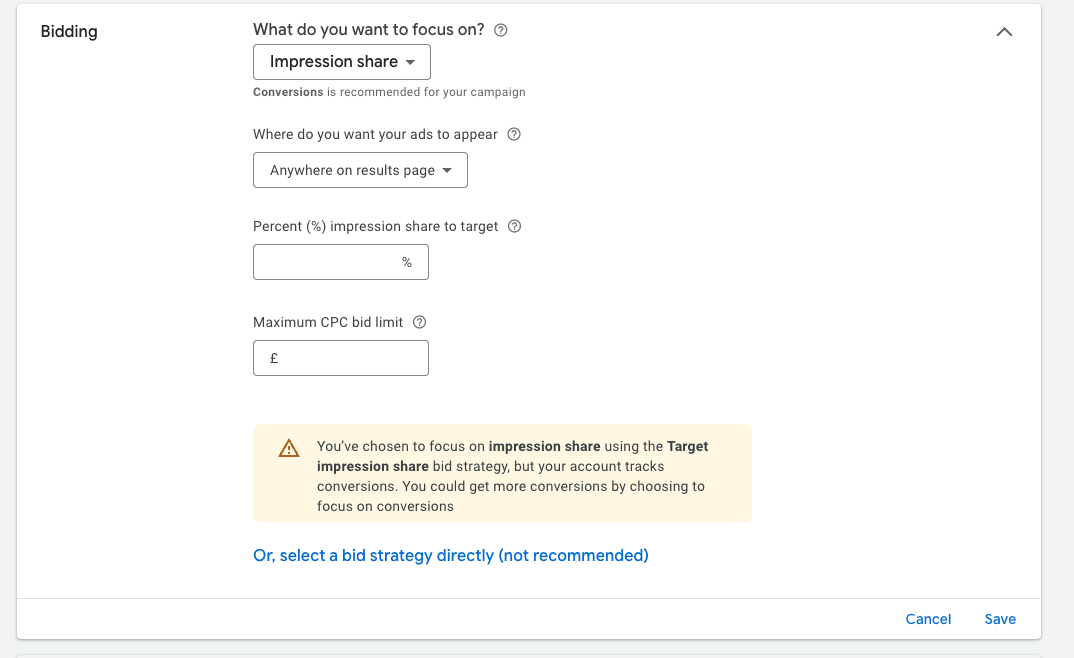The image size is (1074, 658).
Task: Click the "What do you want to focus on?" label
Action: [x=369, y=30]
